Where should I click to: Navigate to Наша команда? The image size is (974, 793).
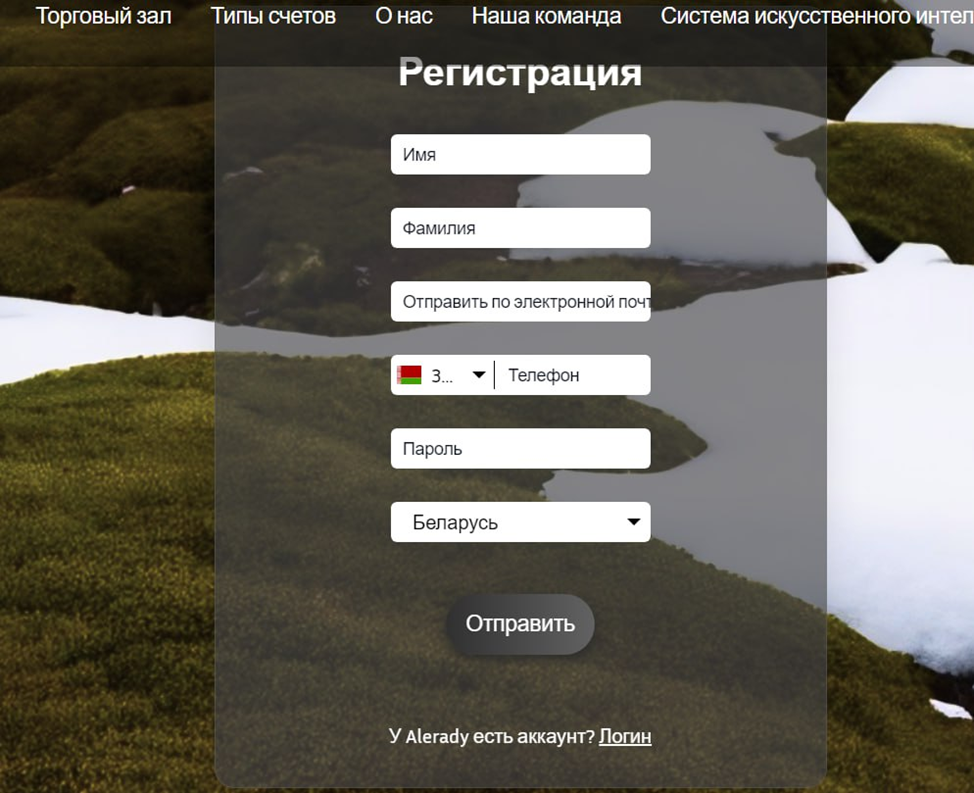(x=546, y=16)
